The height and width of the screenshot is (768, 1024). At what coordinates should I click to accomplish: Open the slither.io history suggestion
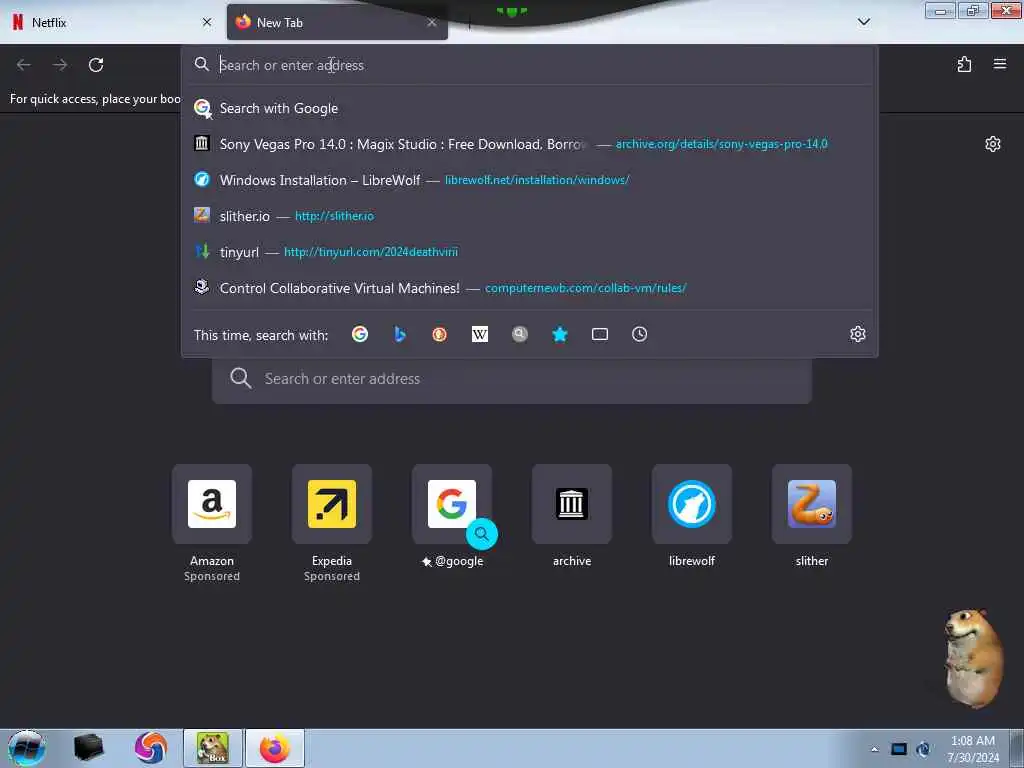pyautogui.click(x=529, y=216)
